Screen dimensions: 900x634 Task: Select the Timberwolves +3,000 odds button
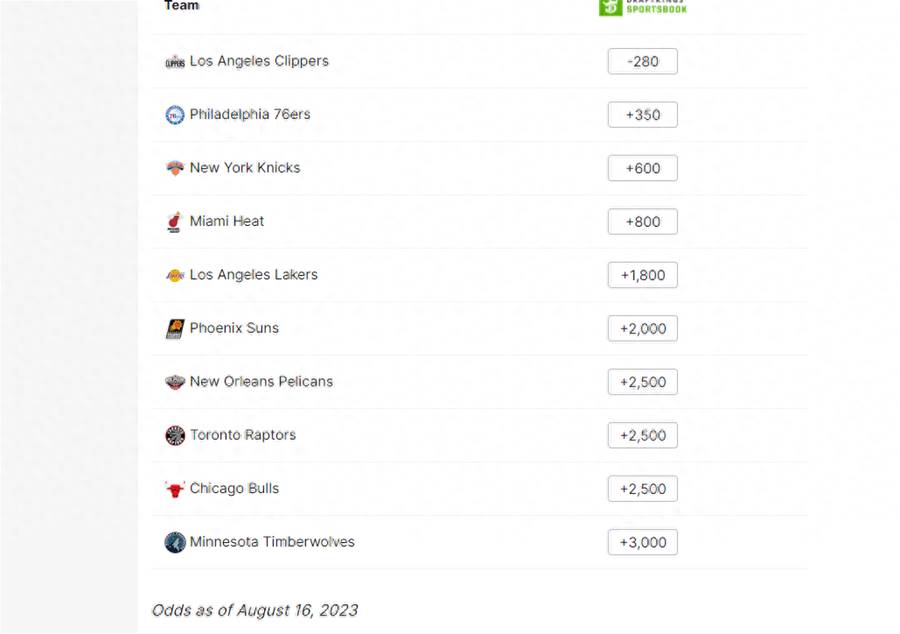(643, 542)
